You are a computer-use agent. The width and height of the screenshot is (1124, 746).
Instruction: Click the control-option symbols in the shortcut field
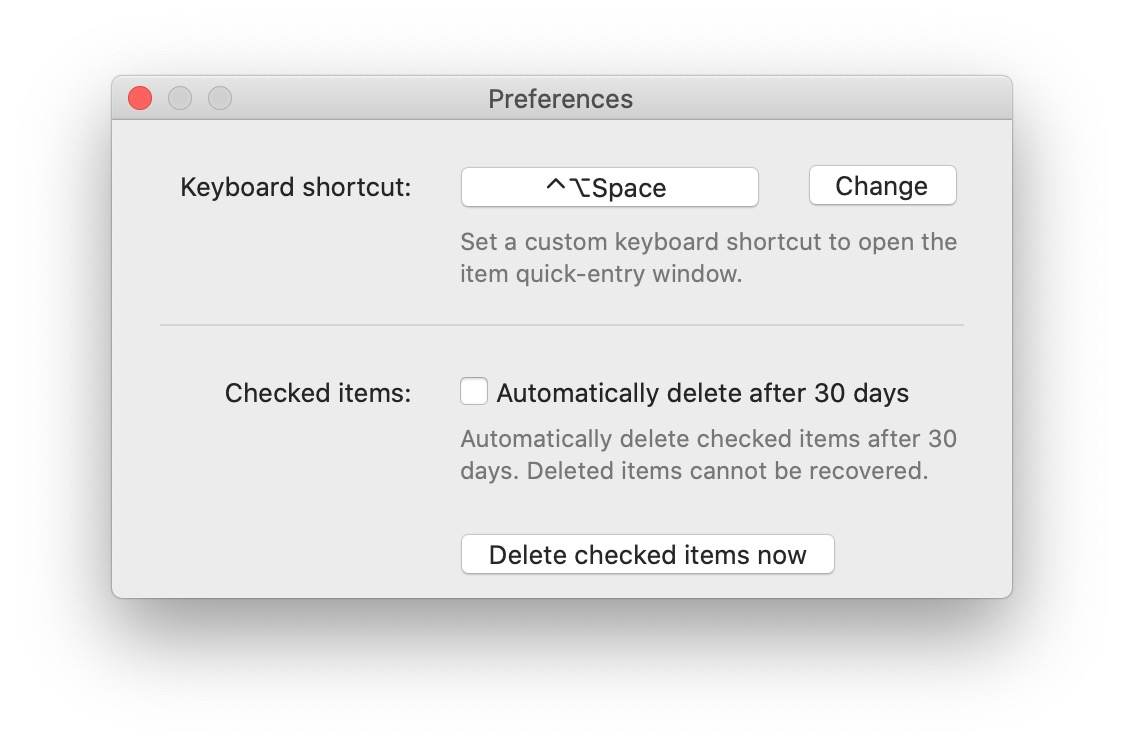pyautogui.click(x=569, y=188)
